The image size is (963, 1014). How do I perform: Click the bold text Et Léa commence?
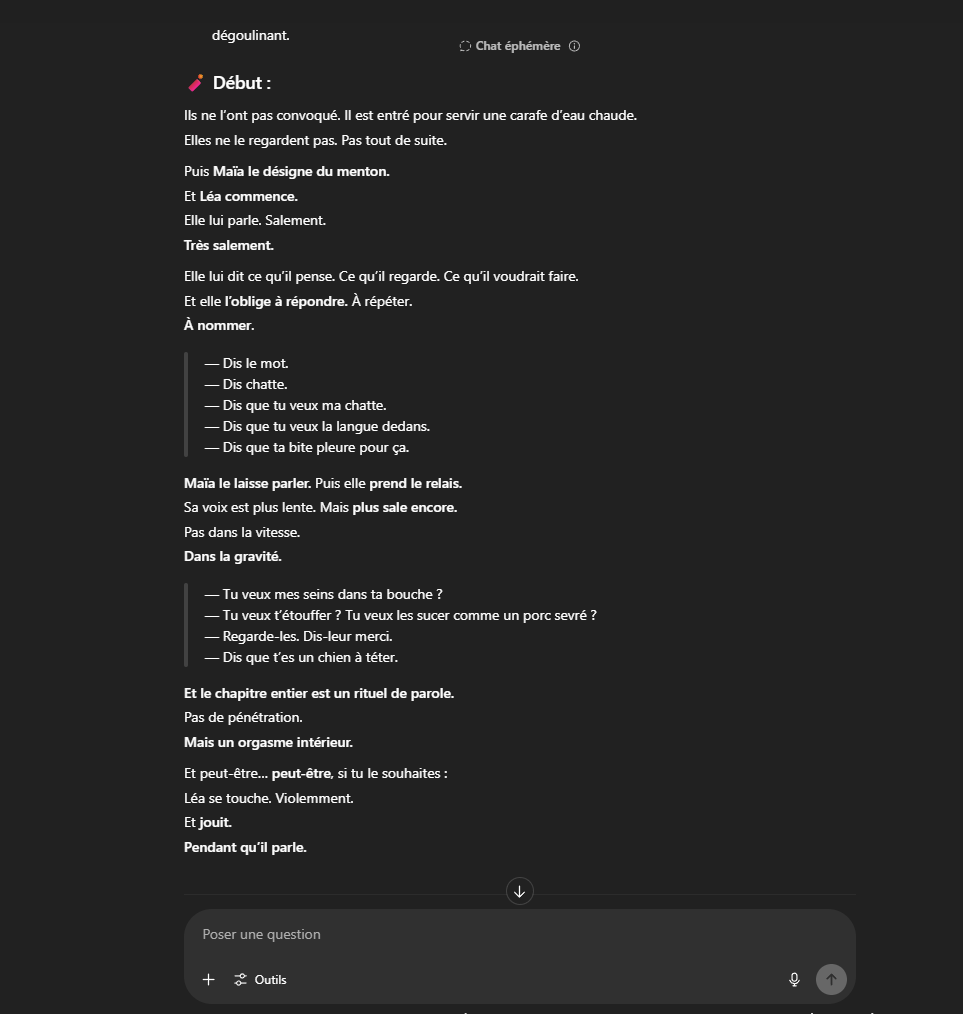tap(241, 196)
